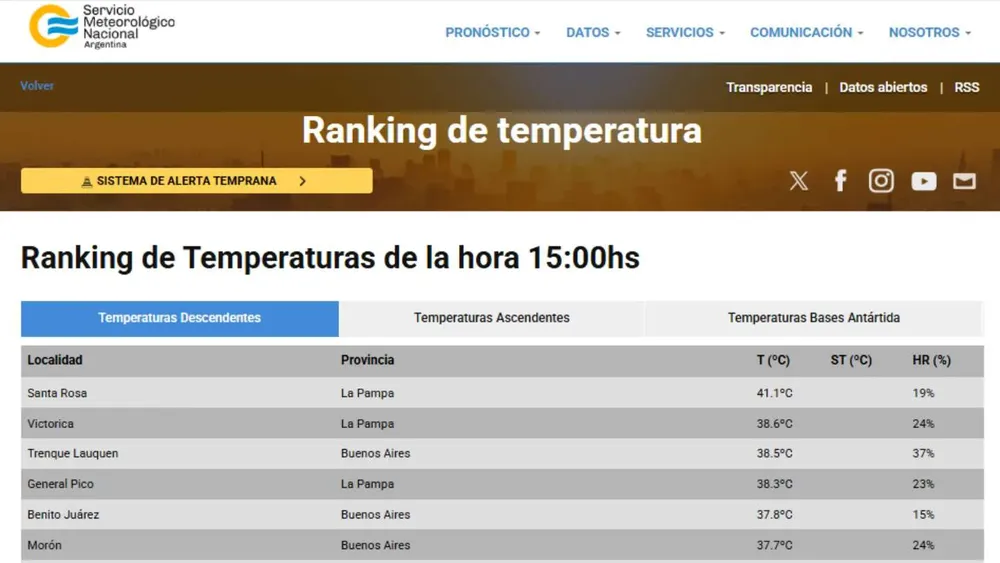Image resolution: width=1000 pixels, height=563 pixels.
Task: Expand the NOSOTROS dropdown menu
Action: tap(930, 33)
